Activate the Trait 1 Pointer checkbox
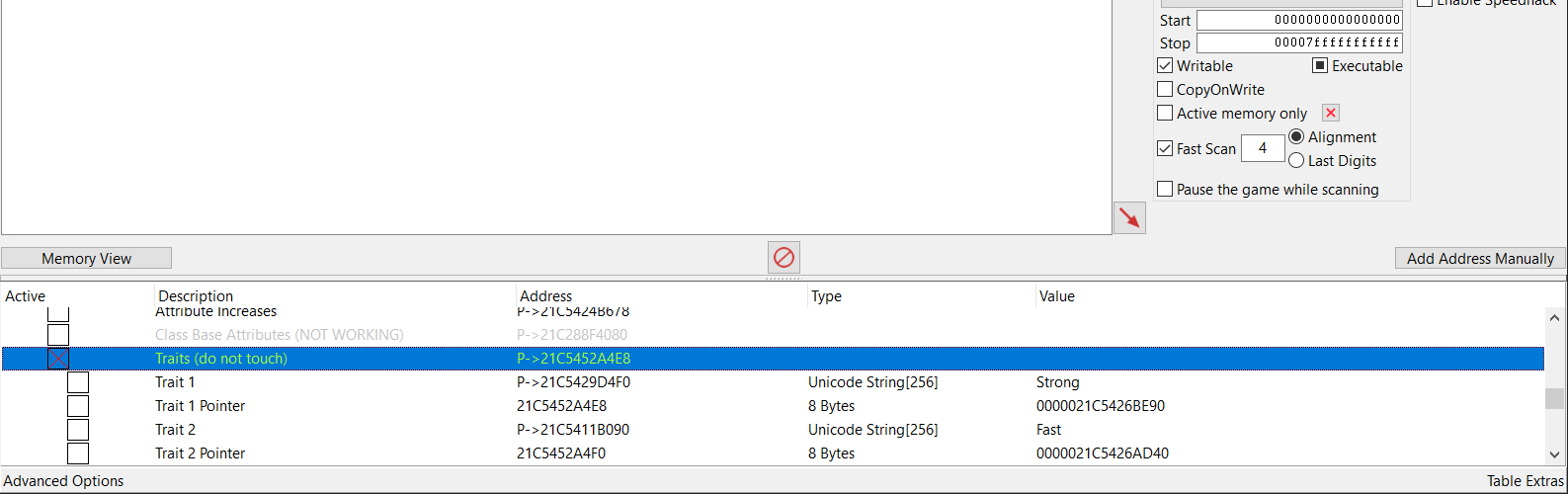 click(x=78, y=406)
